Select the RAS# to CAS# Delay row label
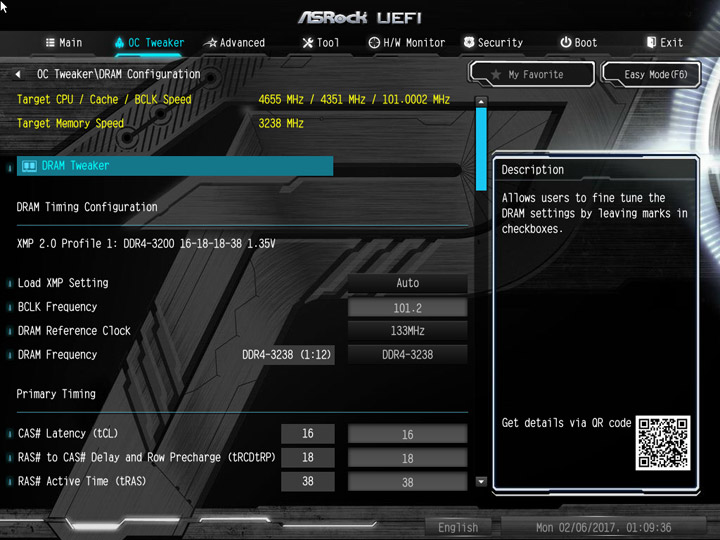 (146, 457)
